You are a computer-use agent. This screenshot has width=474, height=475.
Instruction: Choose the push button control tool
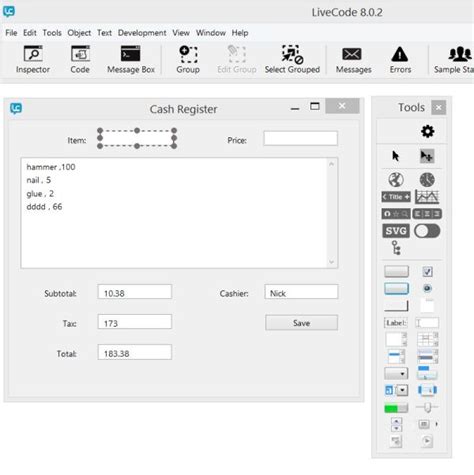click(x=396, y=271)
